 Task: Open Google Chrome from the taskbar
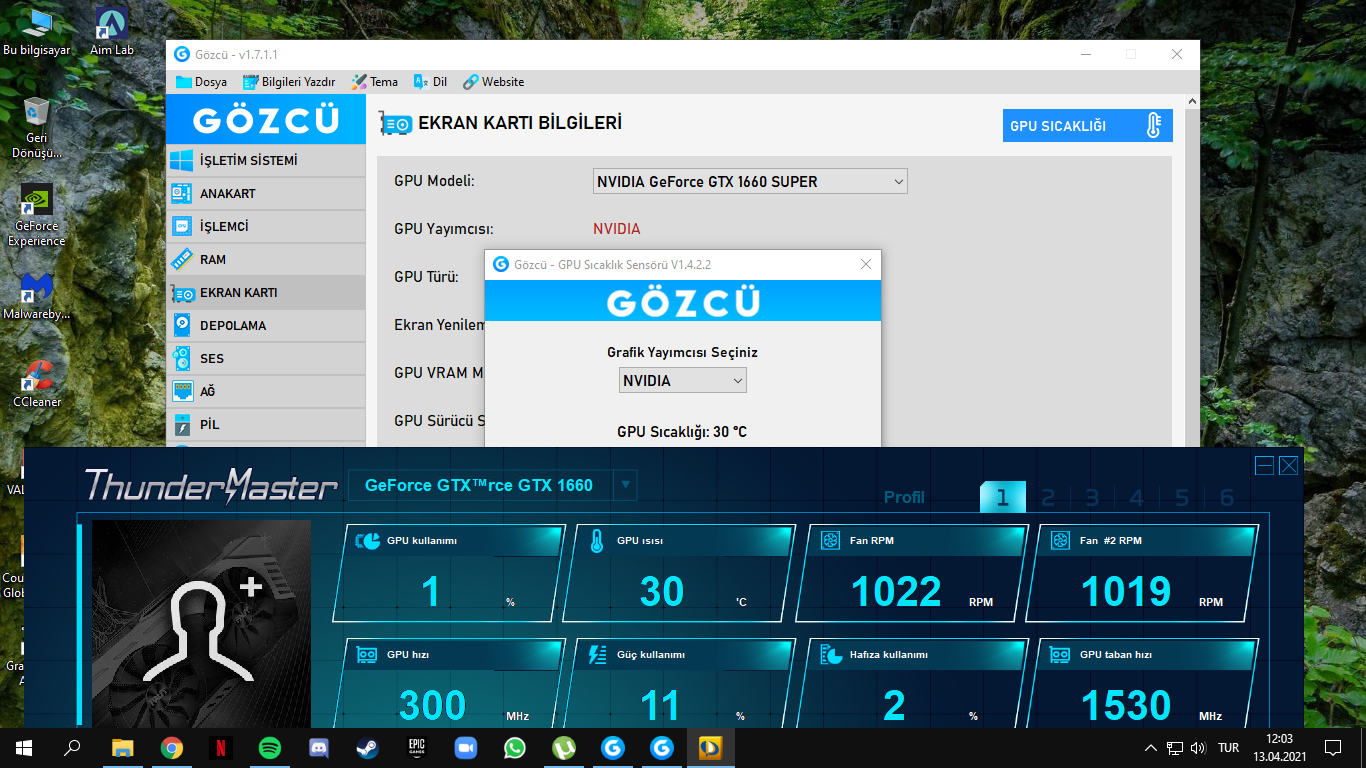(171, 747)
